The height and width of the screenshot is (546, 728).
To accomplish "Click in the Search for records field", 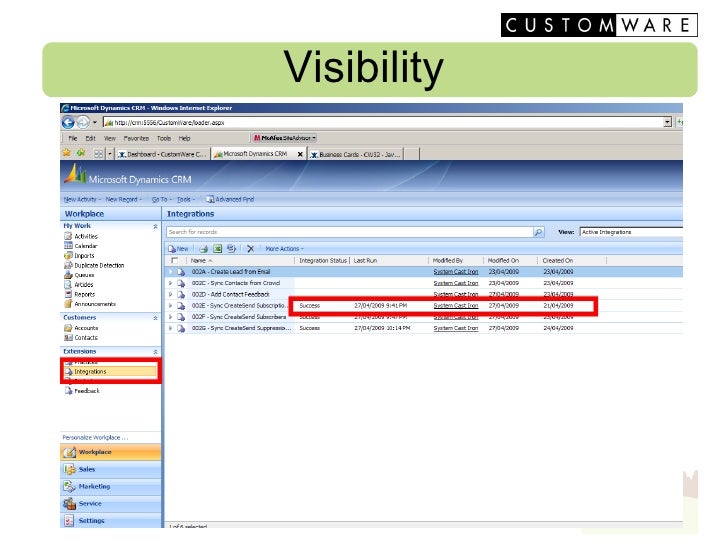I will click(x=350, y=232).
